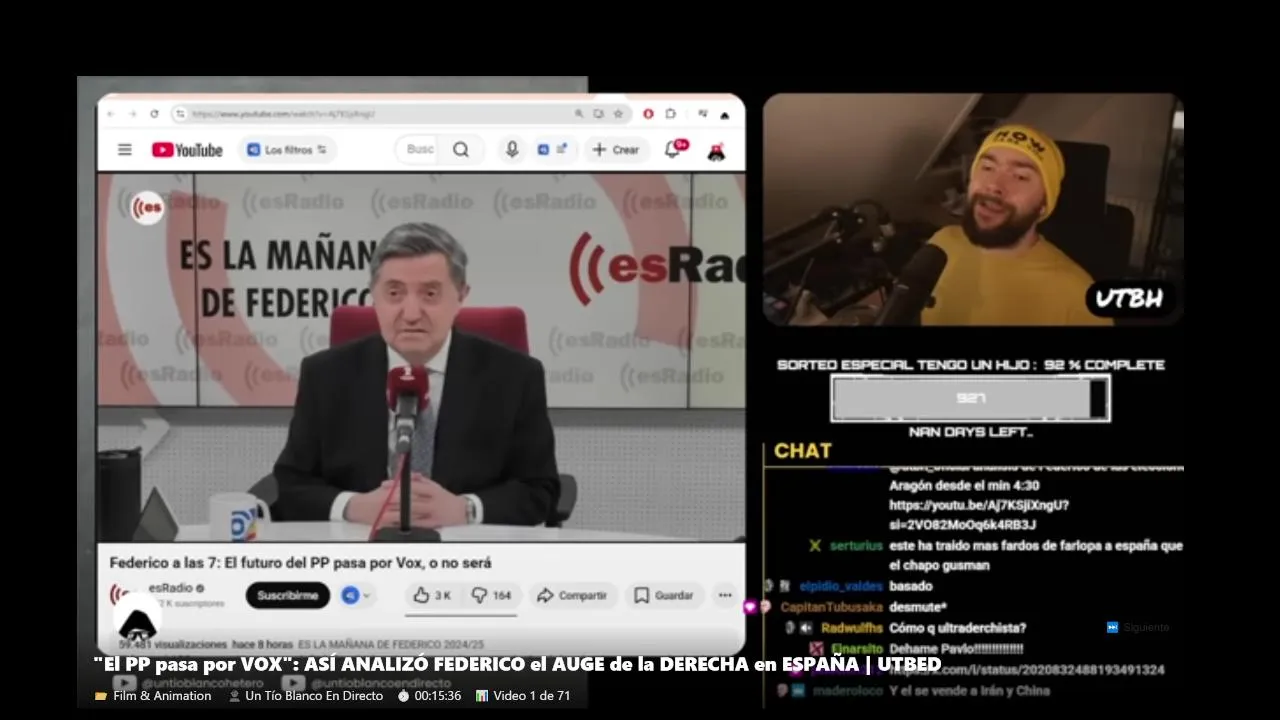Open YouTube notifications bell
1280x720 pixels.
point(673,149)
